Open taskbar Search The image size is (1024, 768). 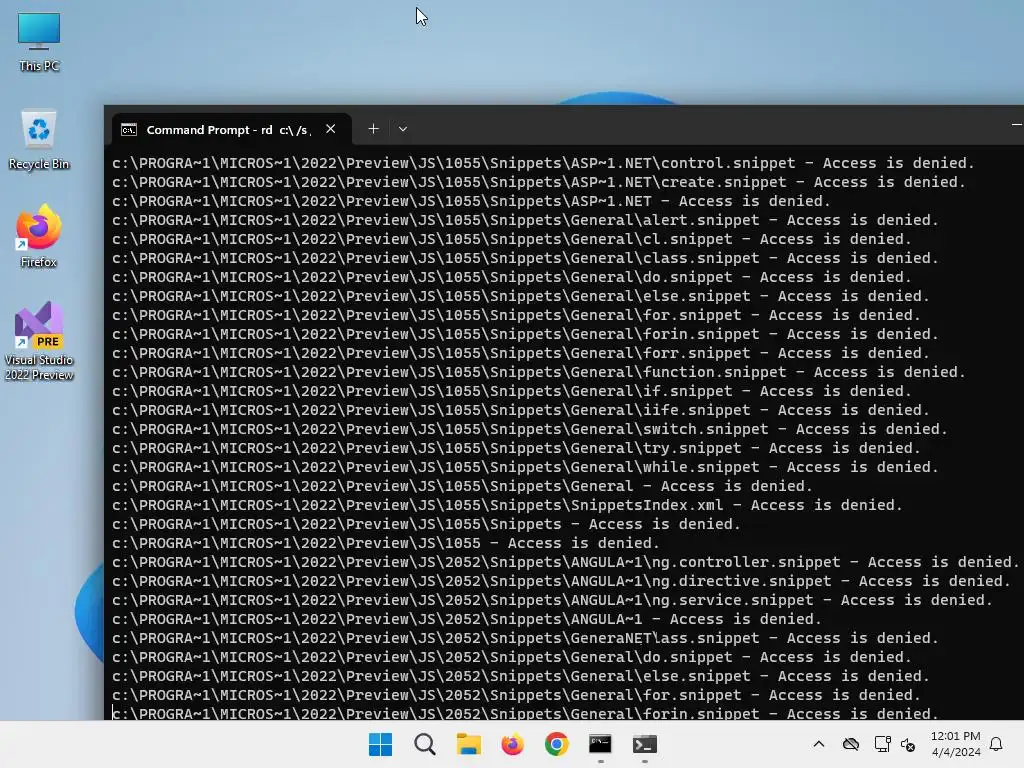(x=424, y=744)
